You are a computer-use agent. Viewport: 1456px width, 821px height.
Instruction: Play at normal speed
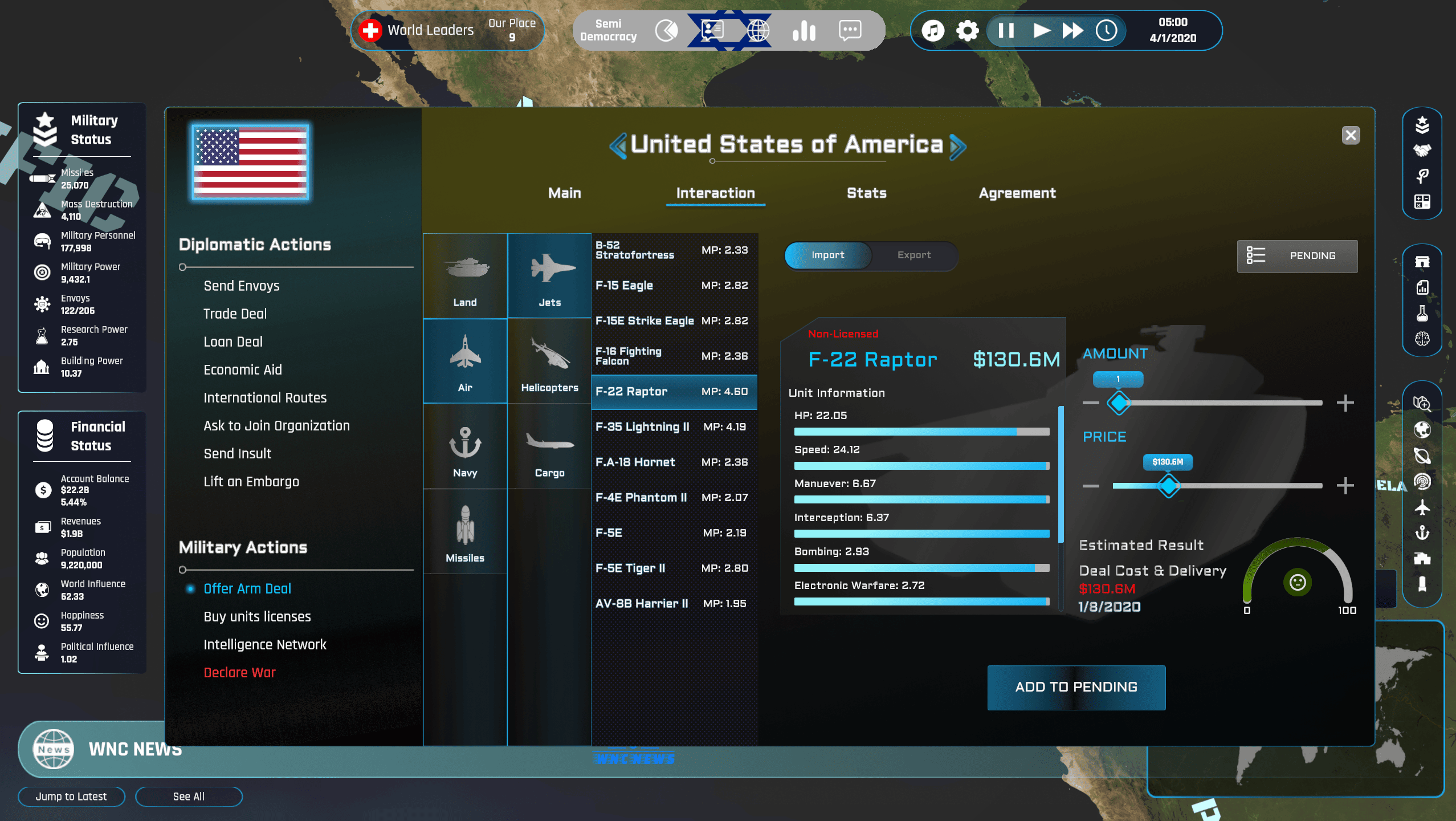[1041, 30]
